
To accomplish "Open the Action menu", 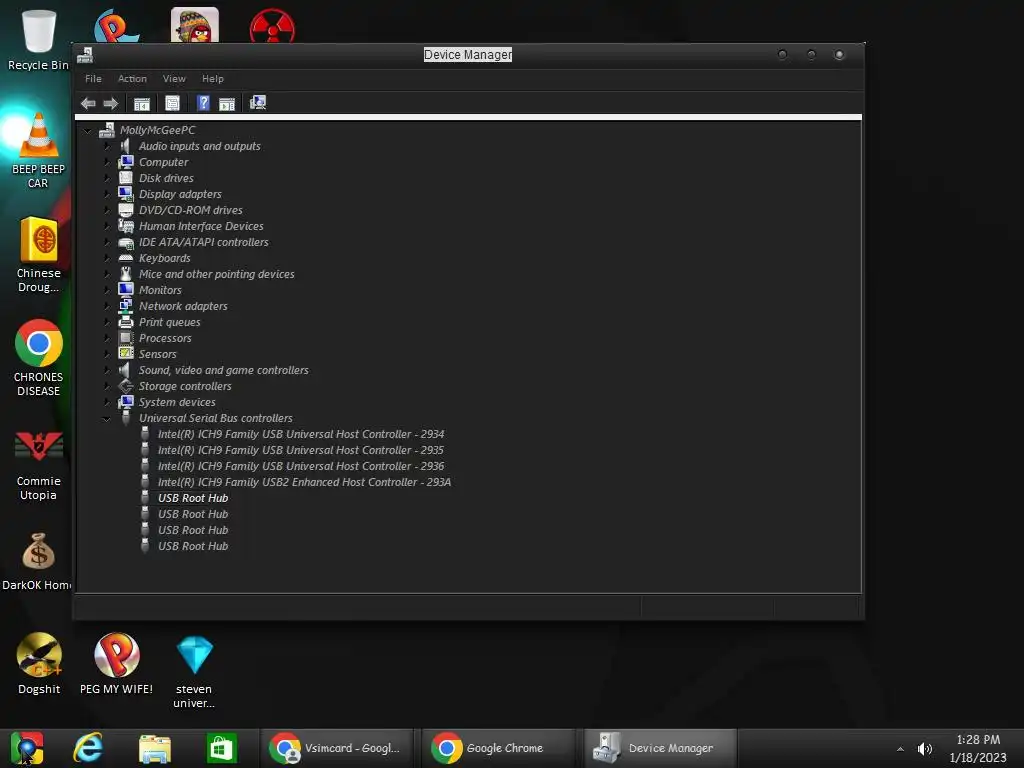I will [132, 78].
